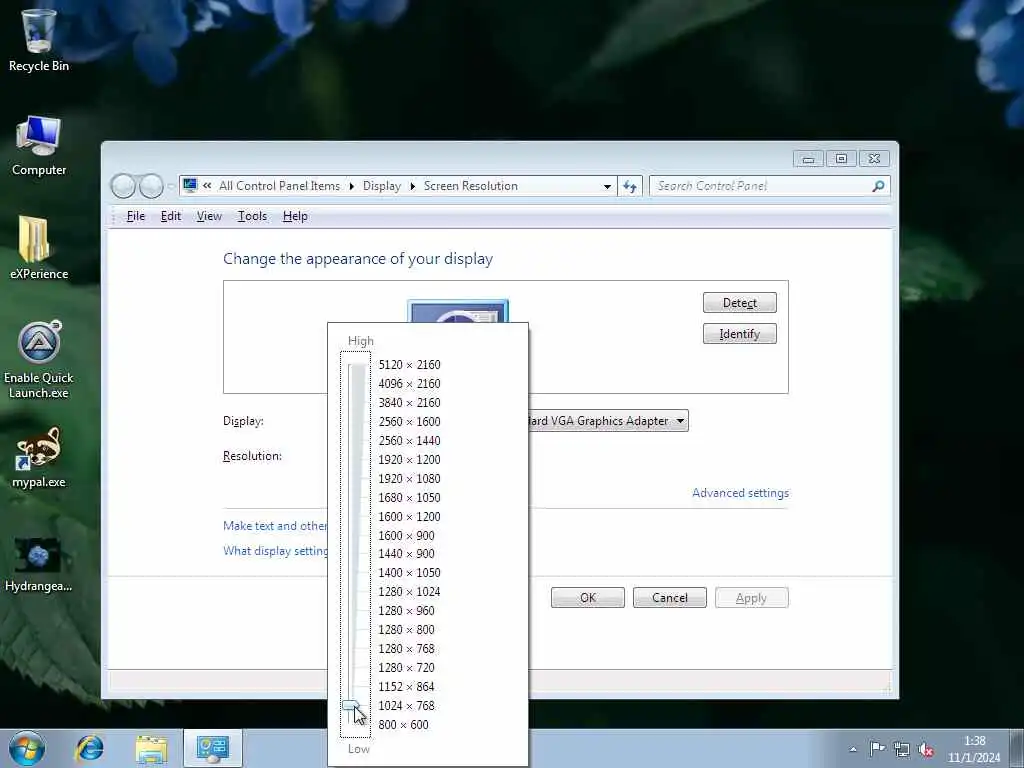This screenshot has width=1024, height=768.
Task: Click the resolution slider thumb
Action: [351, 706]
